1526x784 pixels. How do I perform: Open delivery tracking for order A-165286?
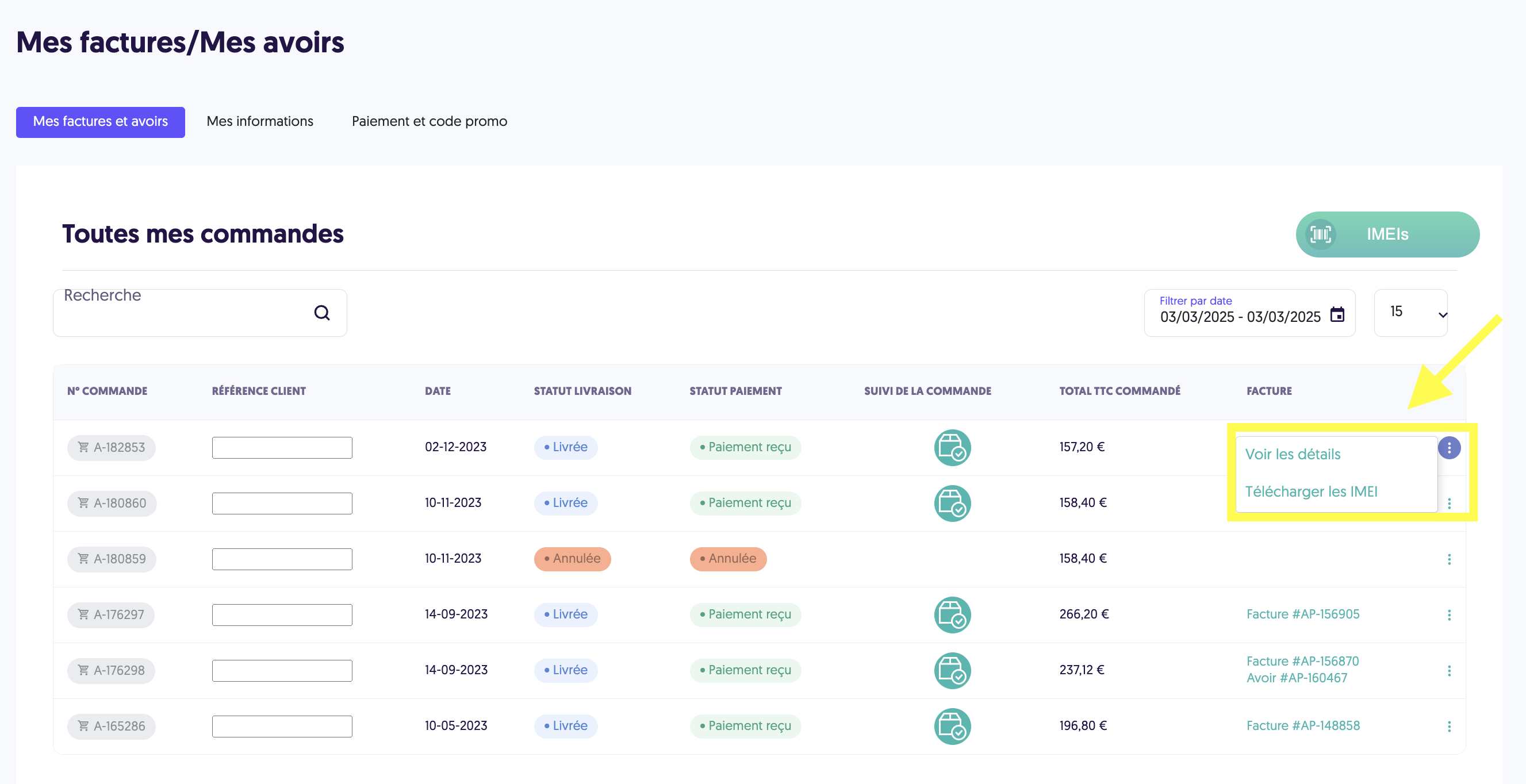[x=952, y=727]
